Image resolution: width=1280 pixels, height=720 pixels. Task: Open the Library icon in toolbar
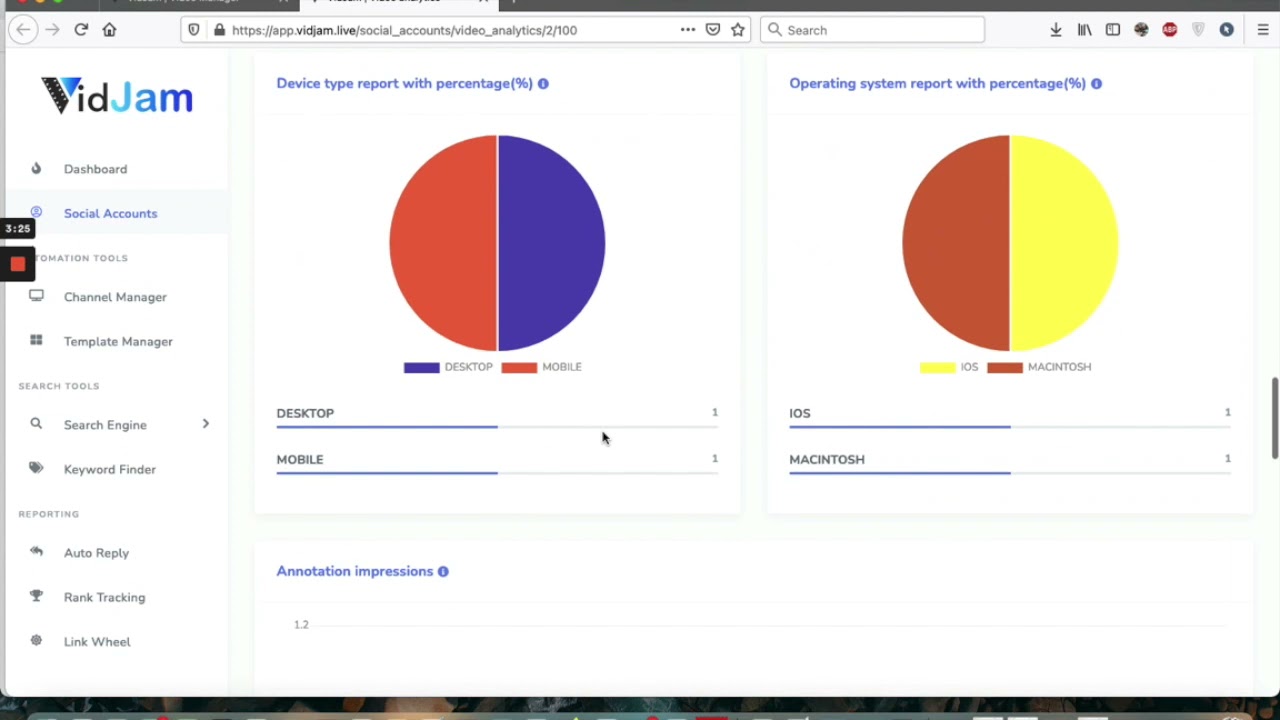click(1084, 30)
